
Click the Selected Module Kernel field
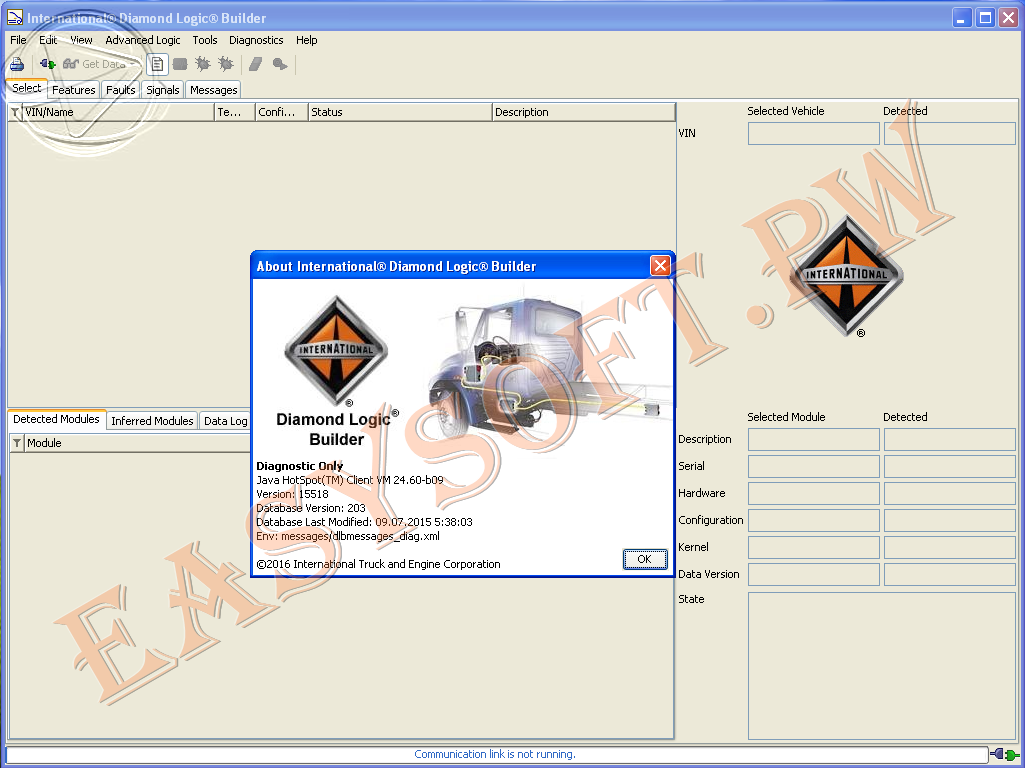[x=814, y=547]
